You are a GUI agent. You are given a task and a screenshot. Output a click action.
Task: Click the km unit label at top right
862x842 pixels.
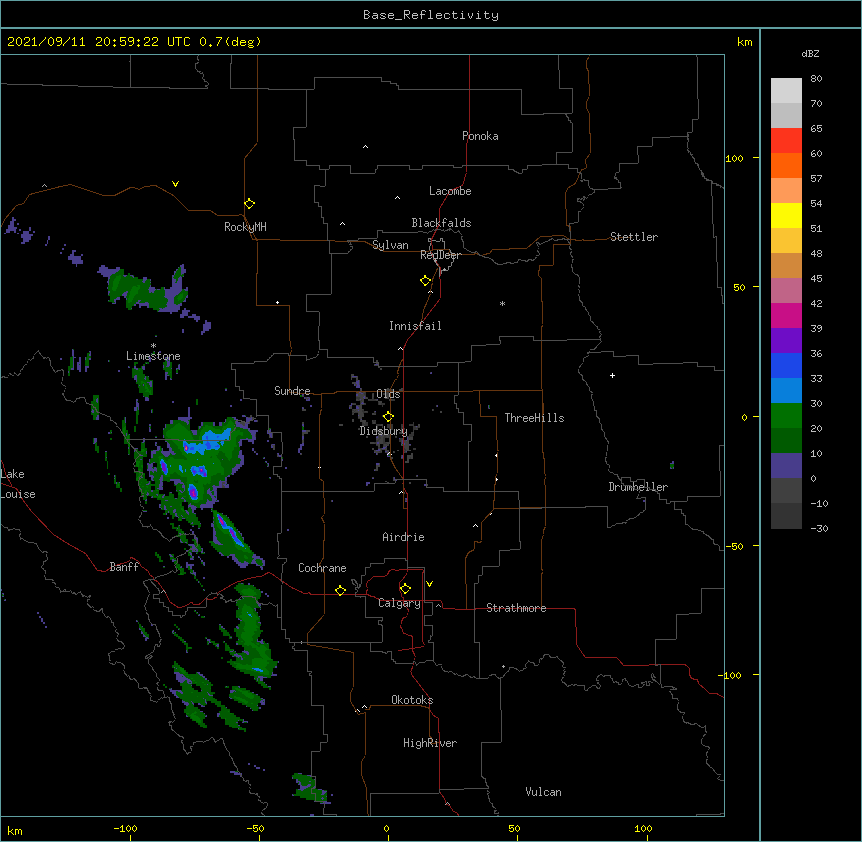[745, 42]
